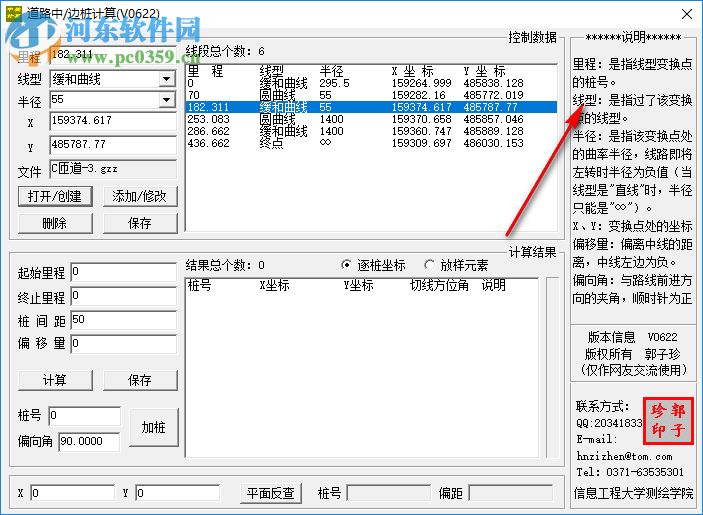Click the control Y coordinate field 485787.77

(113, 145)
